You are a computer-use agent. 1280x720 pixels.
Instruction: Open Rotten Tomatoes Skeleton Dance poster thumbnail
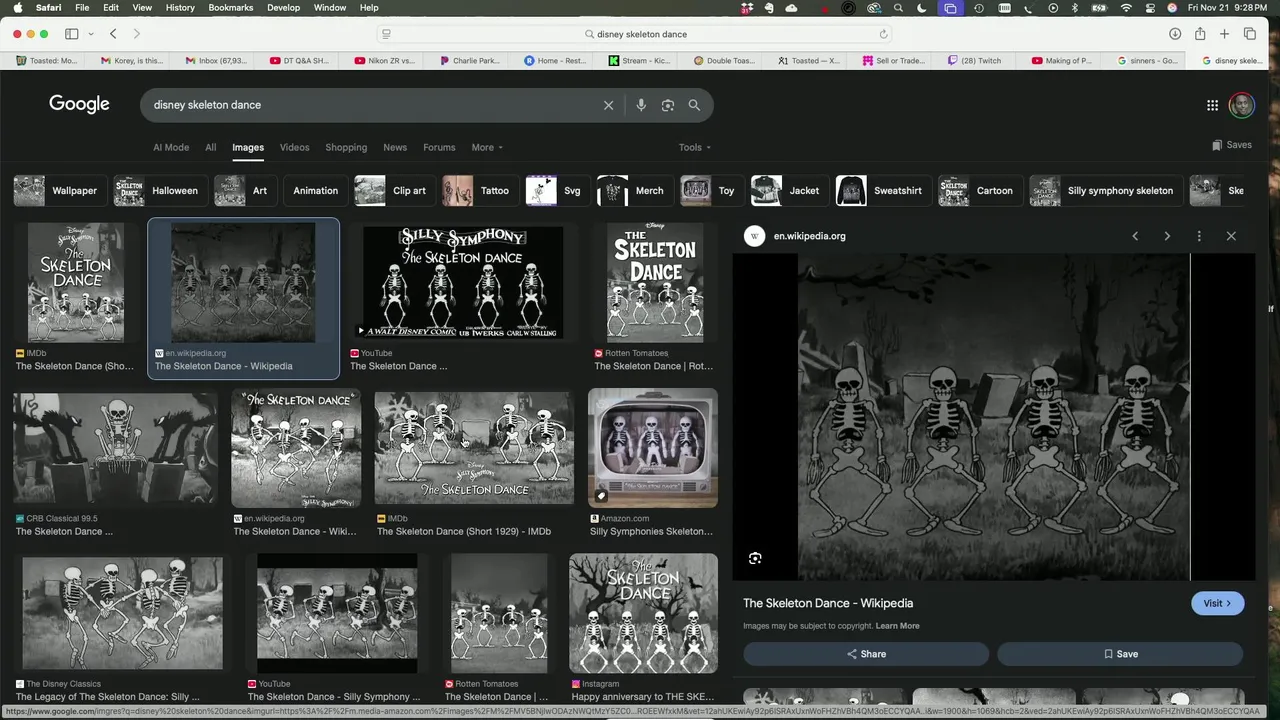pyautogui.click(x=655, y=283)
